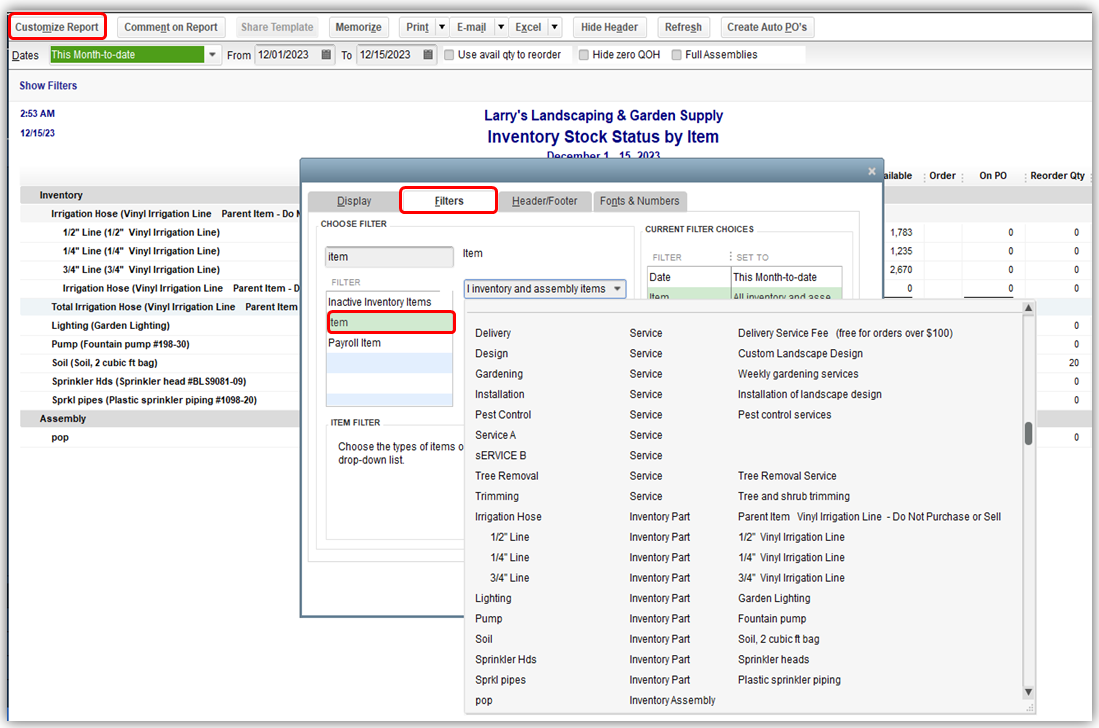Open the Header/Footer tab
The height and width of the screenshot is (728, 1099).
(545, 201)
